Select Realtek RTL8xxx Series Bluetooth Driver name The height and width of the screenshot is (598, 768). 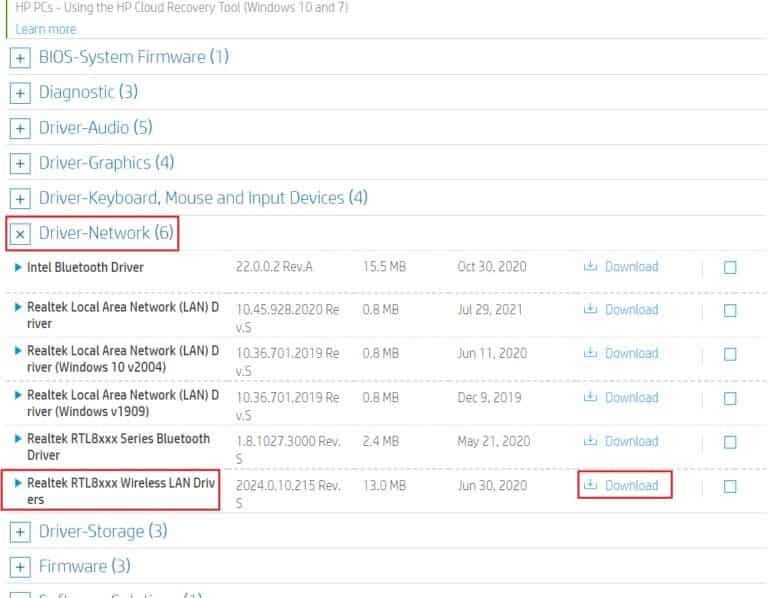click(x=119, y=447)
